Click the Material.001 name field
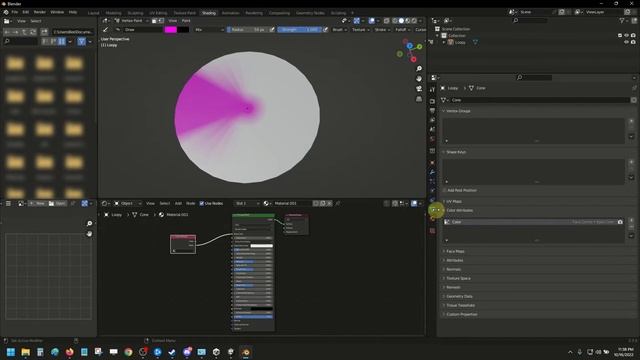Image resolution: width=640 pixels, height=360 pixels. [x=291, y=203]
